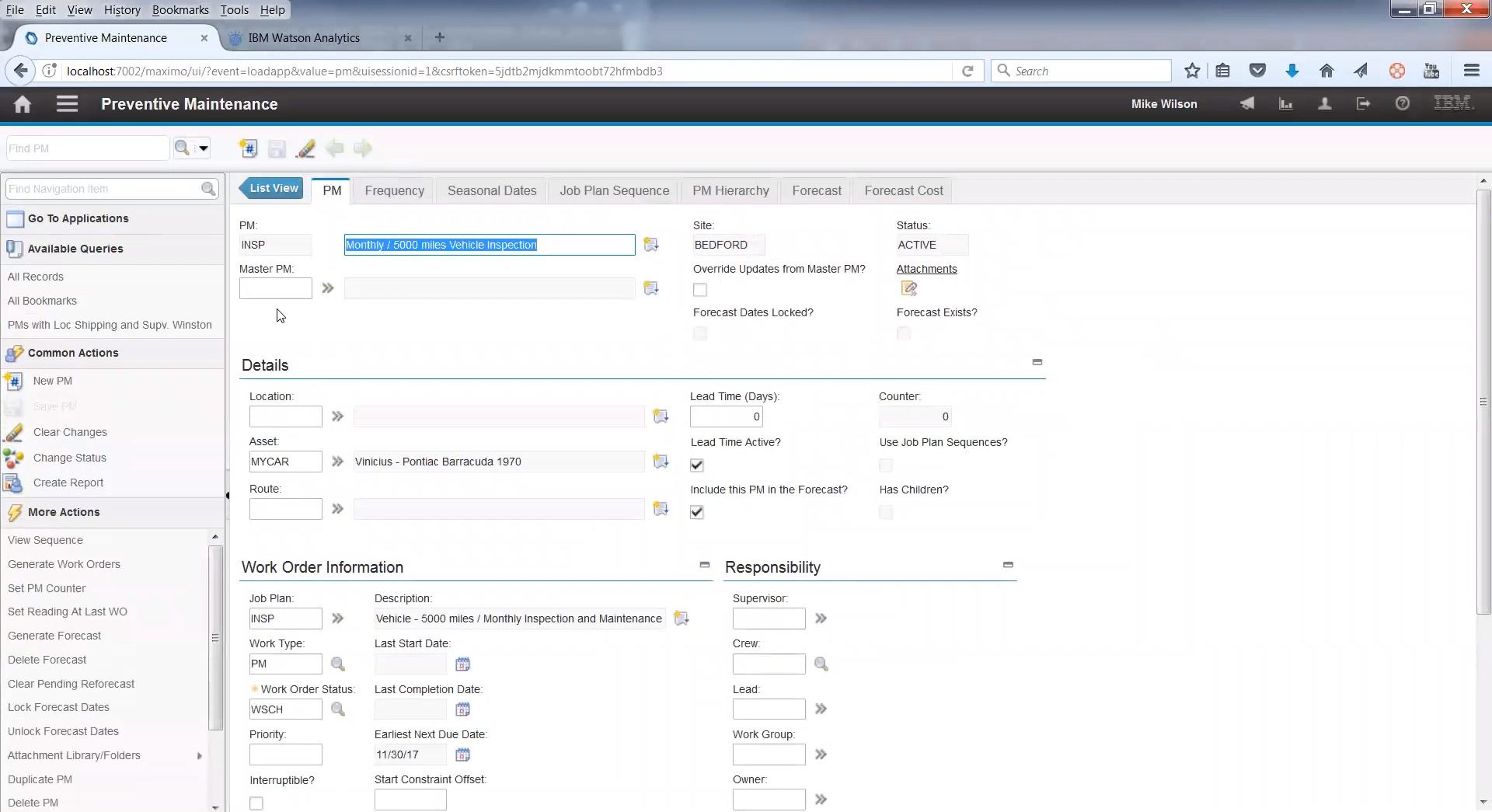Collapse the Details section
Image resolution: width=1492 pixels, height=812 pixels.
point(1037,362)
